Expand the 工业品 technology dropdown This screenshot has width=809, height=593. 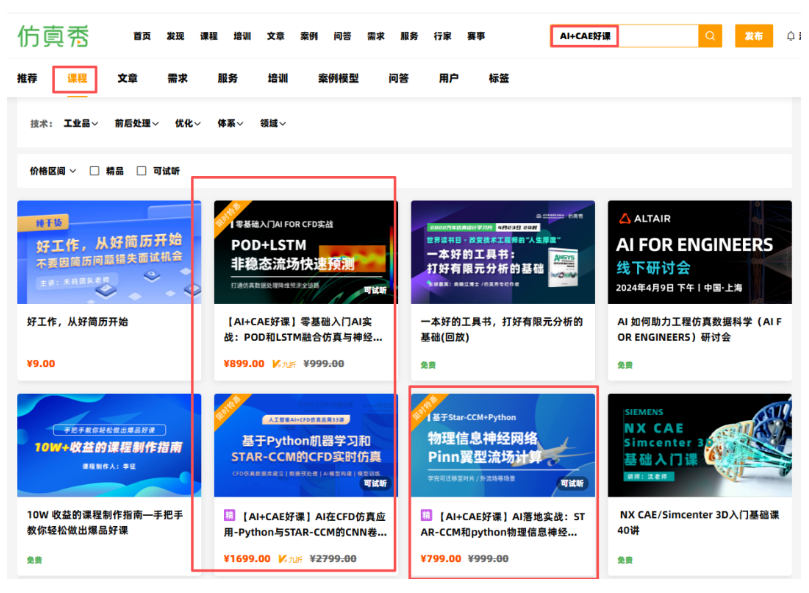pyautogui.click(x=81, y=123)
